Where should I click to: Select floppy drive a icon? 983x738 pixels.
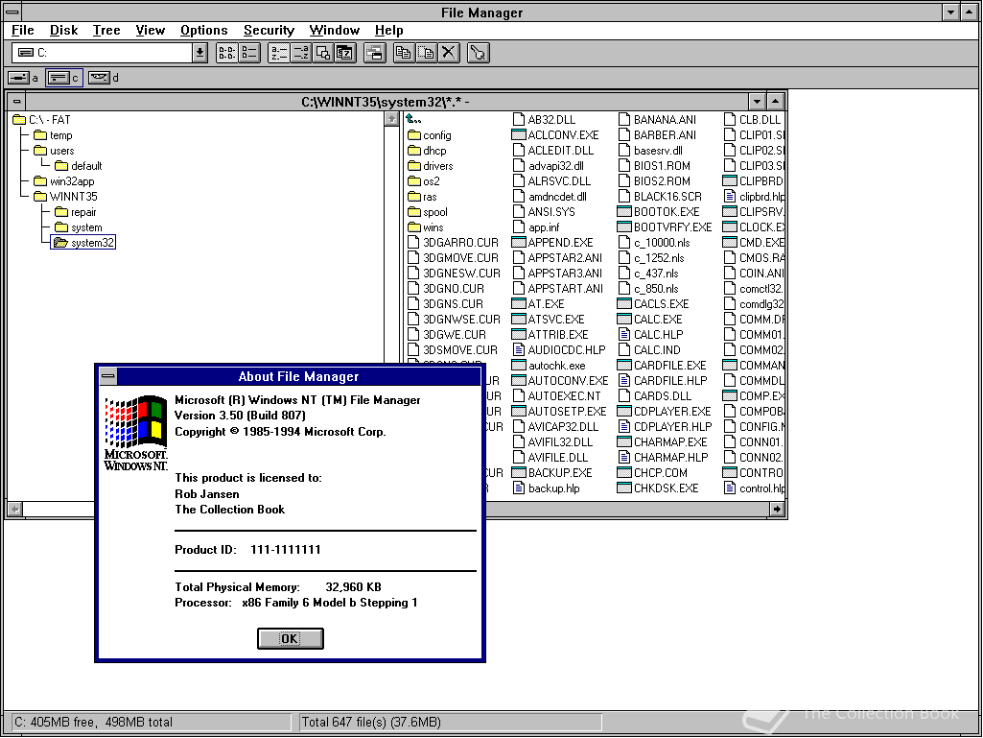tap(23, 78)
